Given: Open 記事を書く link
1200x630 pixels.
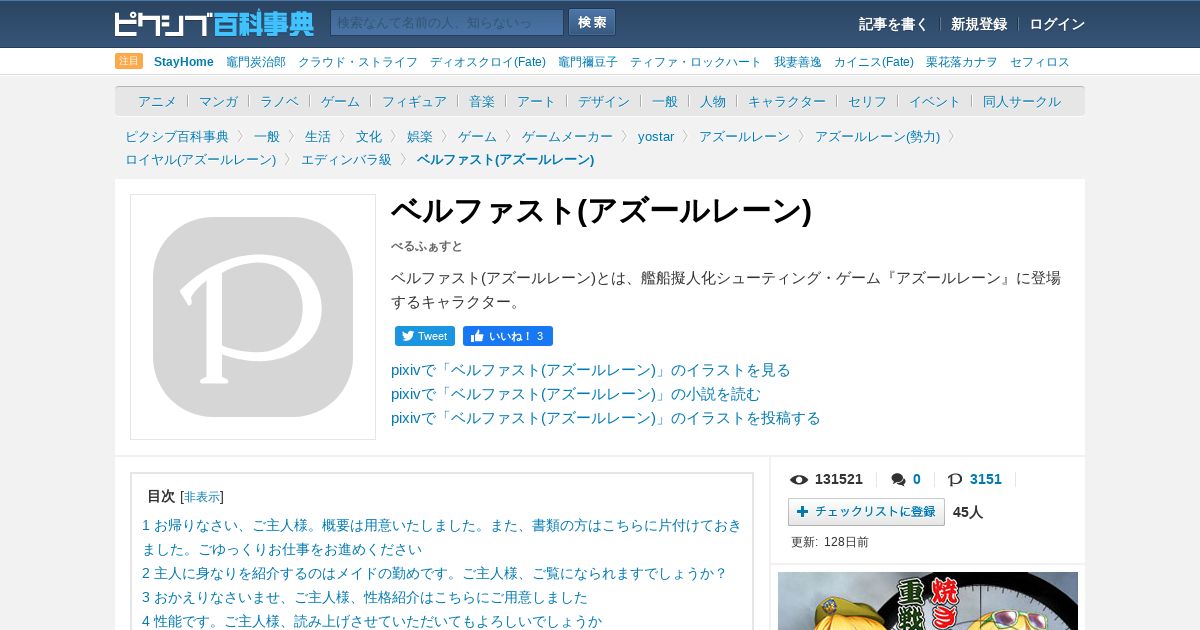Looking at the screenshot, I should pyautogui.click(x=893, y=24).
